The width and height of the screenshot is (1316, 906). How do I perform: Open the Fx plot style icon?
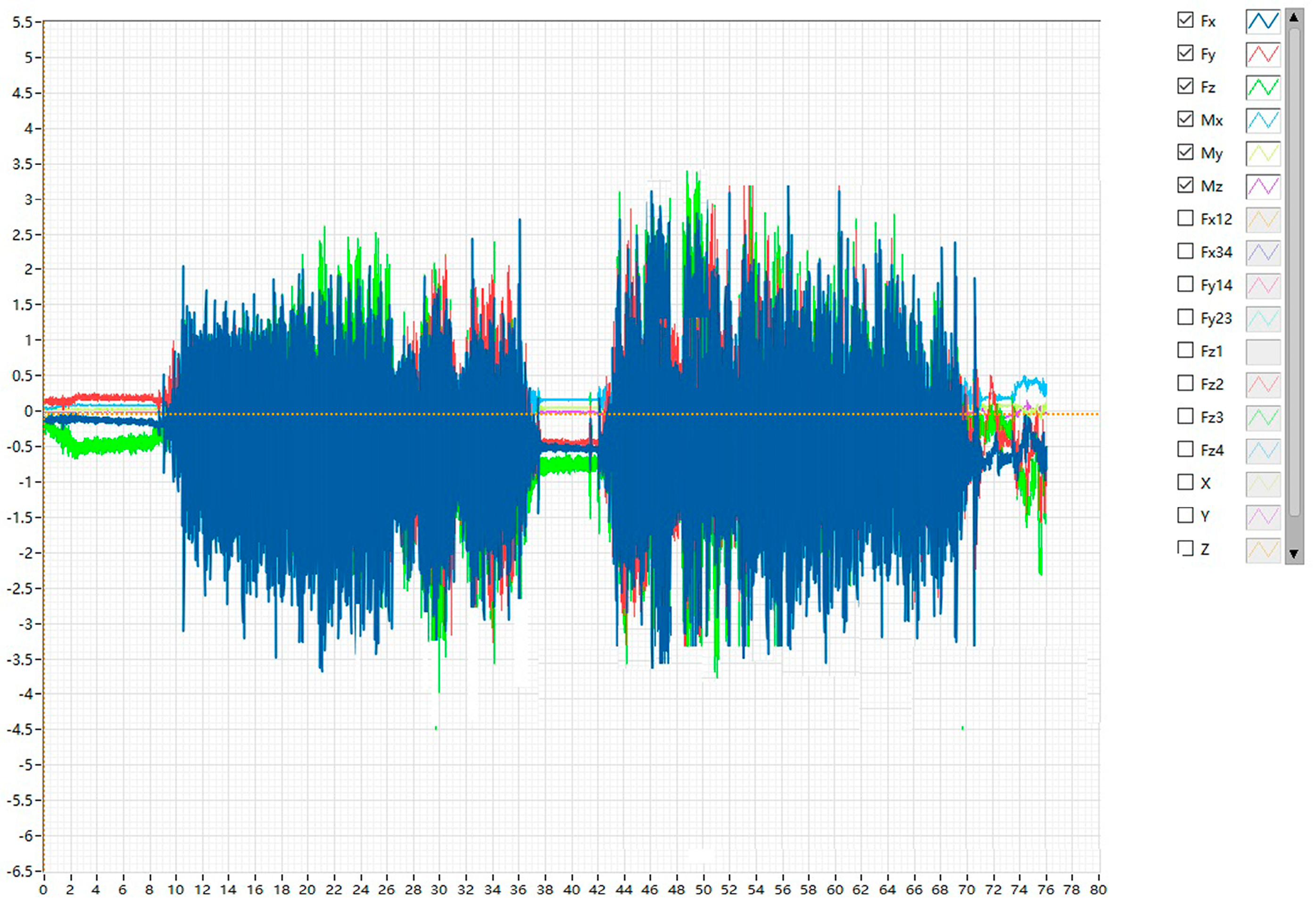[1263, 21]
